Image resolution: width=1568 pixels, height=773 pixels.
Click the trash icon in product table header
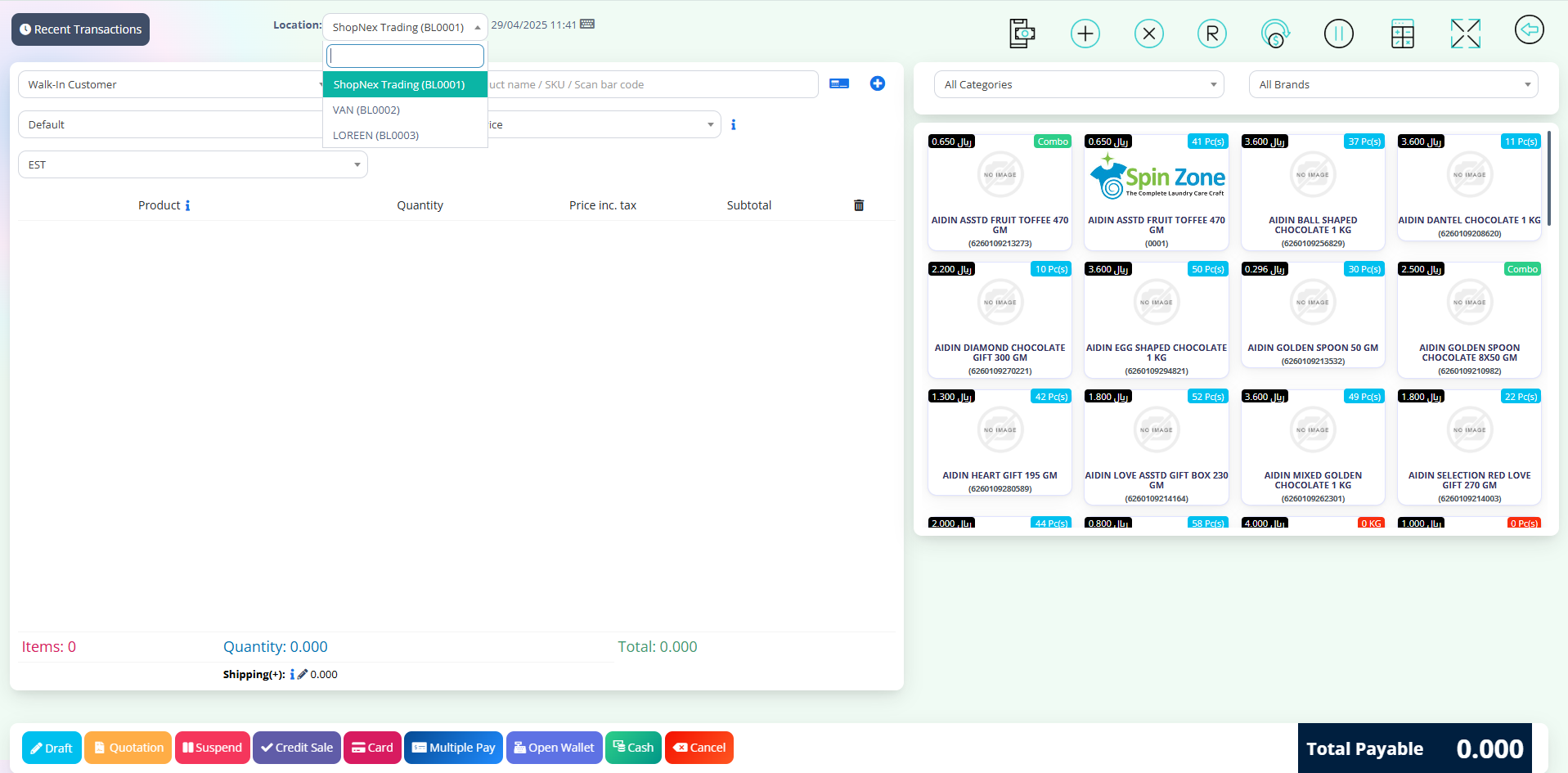tap(858, 205)
